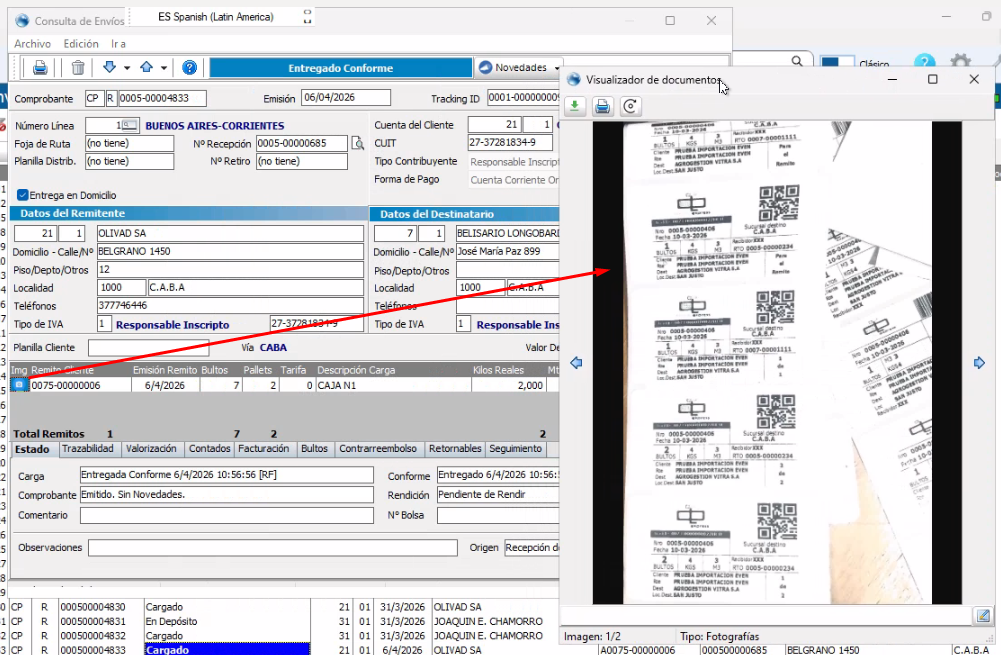Click the edit note icon in viewer
Viewport: 1001px width, 655px height.
pyautogui.click(x=982, y=615)
